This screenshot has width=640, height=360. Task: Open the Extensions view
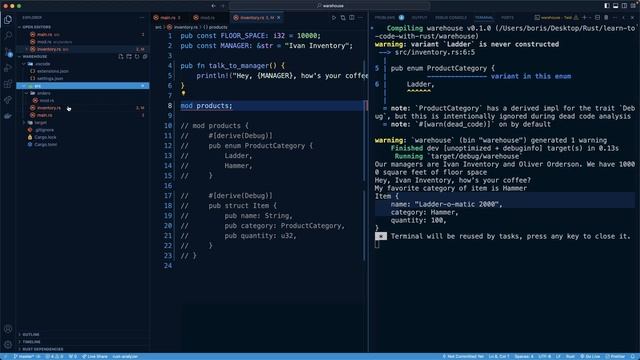click(x=8, y=84)
